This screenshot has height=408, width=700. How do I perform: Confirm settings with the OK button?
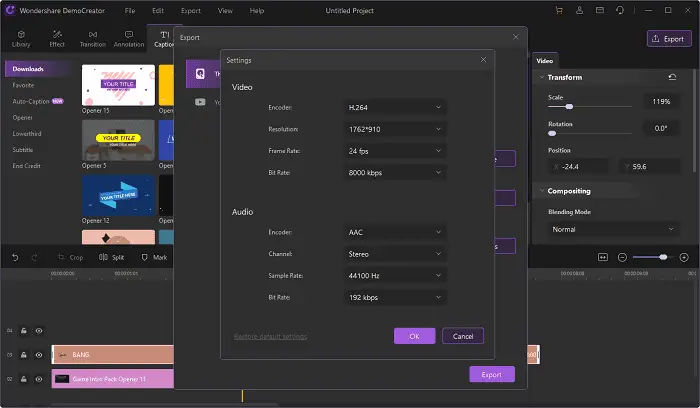point(414,336)
